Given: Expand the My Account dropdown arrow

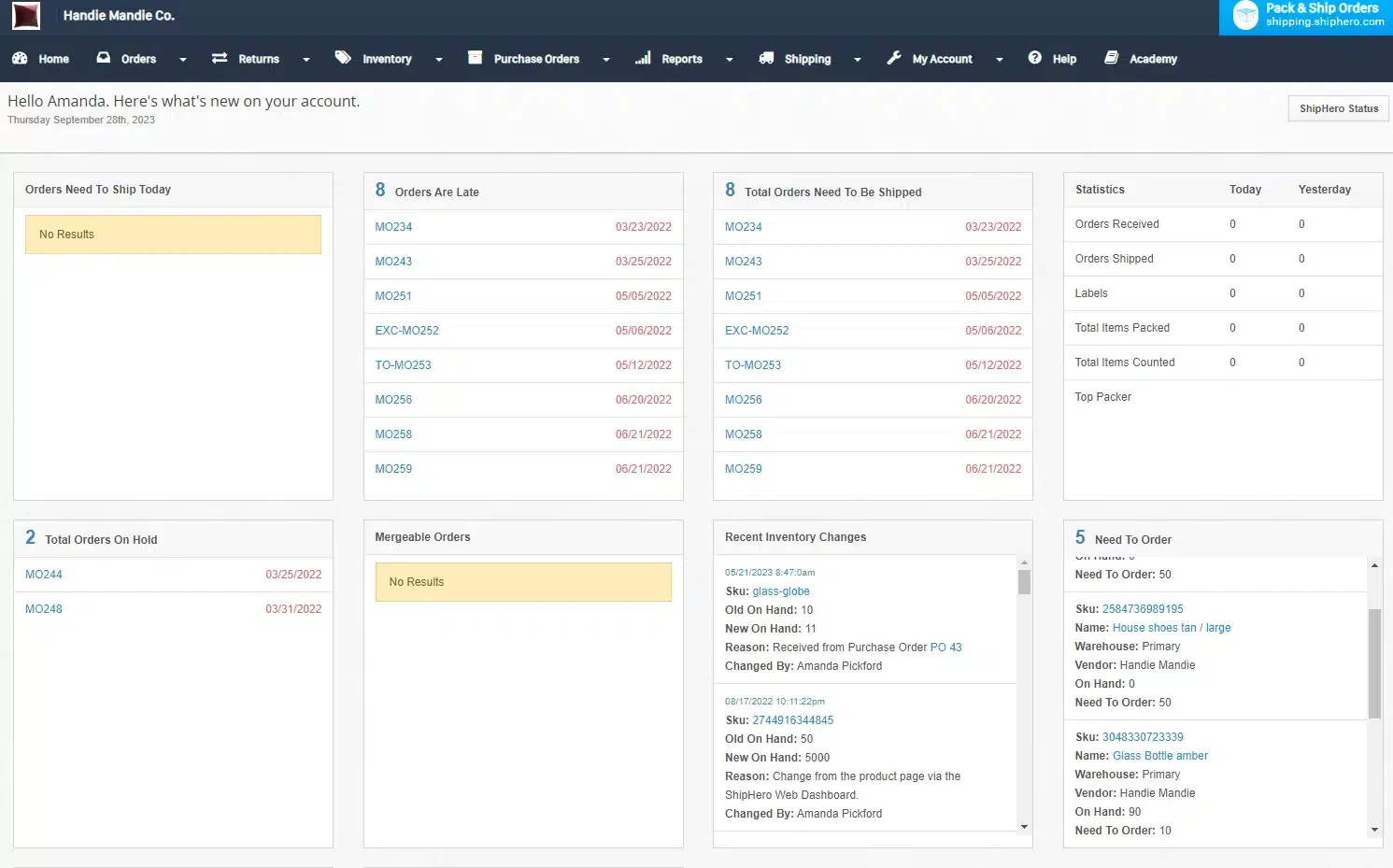Looking at the screenshot, I should [x=1000, y=60].
